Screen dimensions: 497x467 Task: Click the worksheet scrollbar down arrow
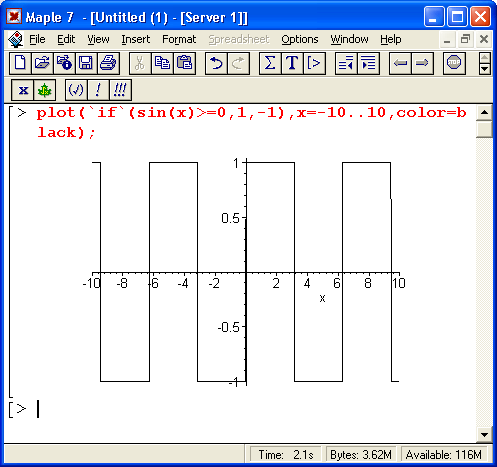click(484, 434)
